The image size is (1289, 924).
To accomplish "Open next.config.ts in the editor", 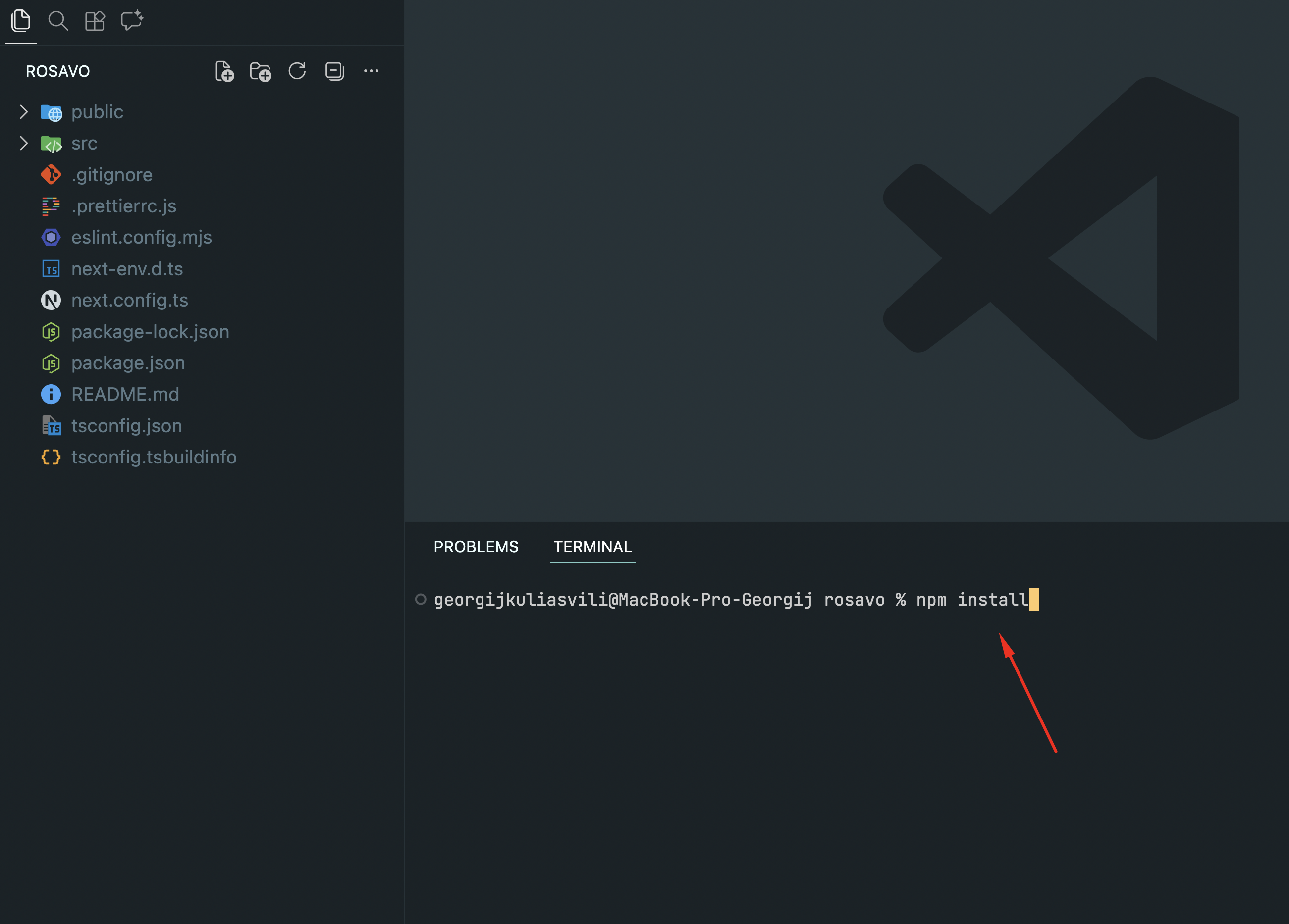I will 130,300.
